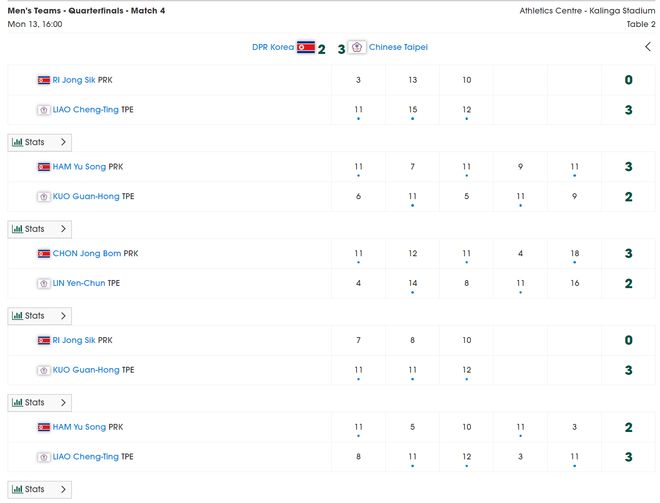Click the flag beside first RI Jong Sik
The height and width of the screenshot is (503, 660).
[x=44, y=80]
